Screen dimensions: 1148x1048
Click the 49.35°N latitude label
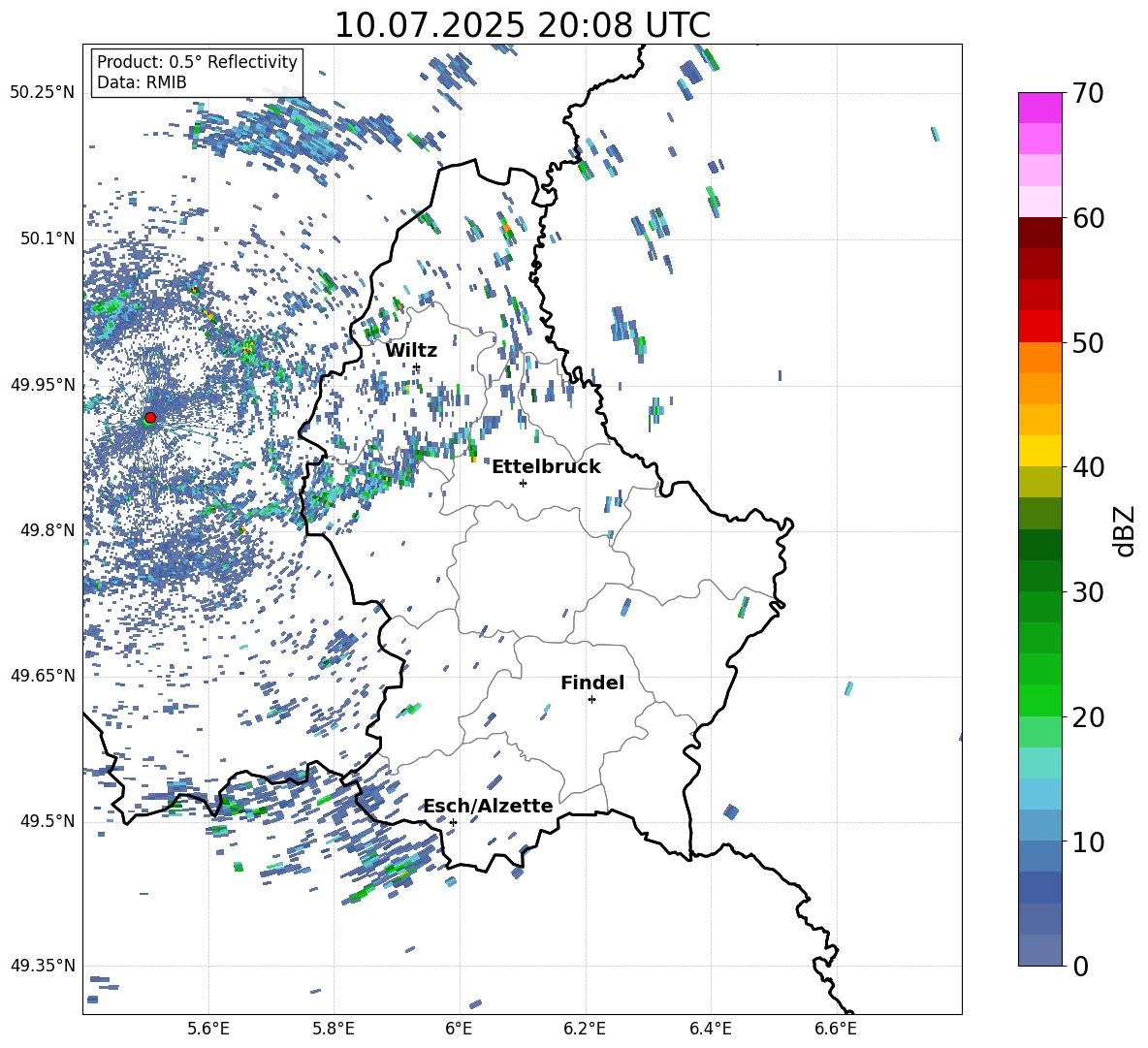click(43, 966)
